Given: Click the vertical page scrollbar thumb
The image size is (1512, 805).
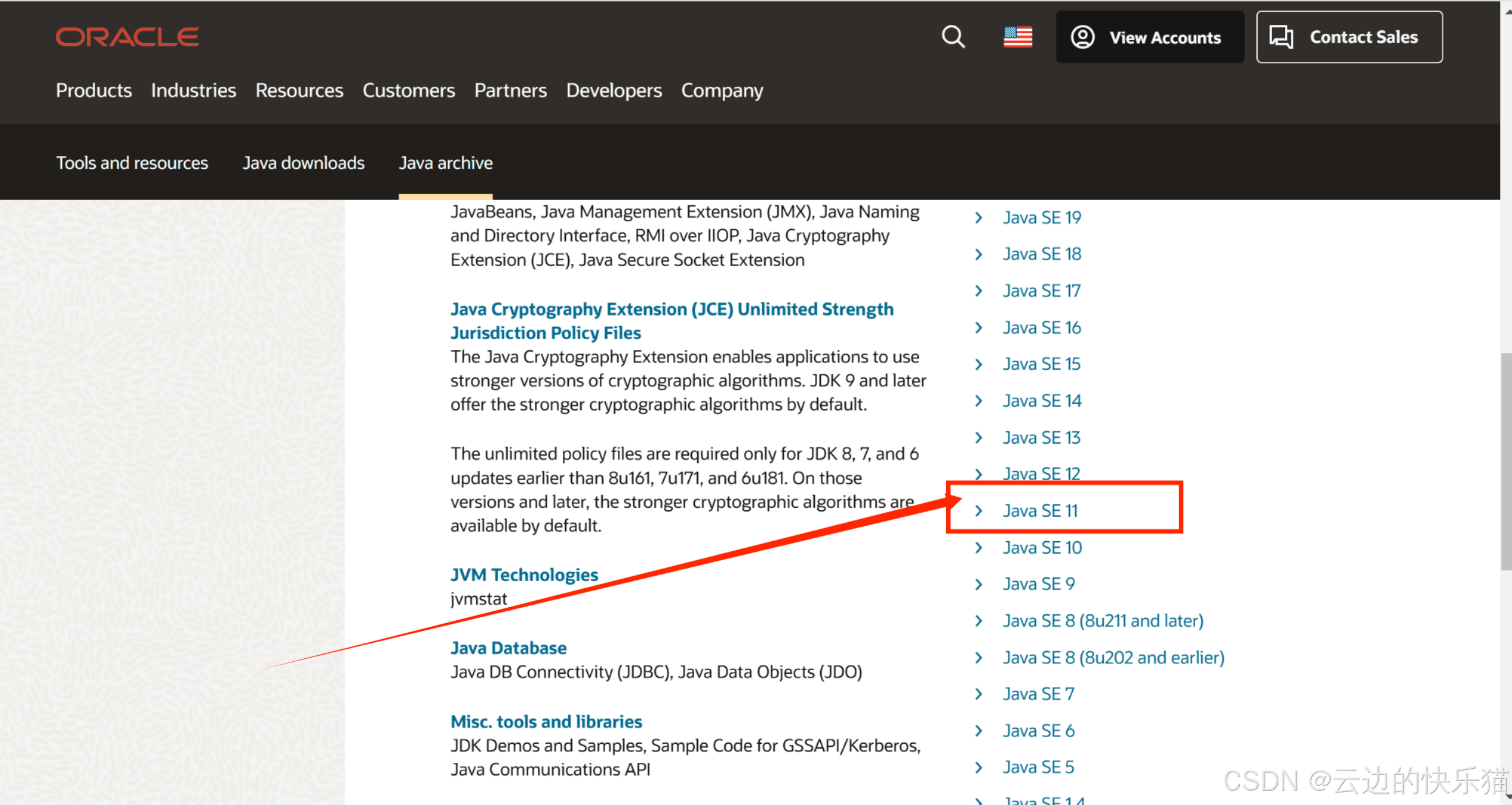Looking at the screenshot, I should (1505, 462).
